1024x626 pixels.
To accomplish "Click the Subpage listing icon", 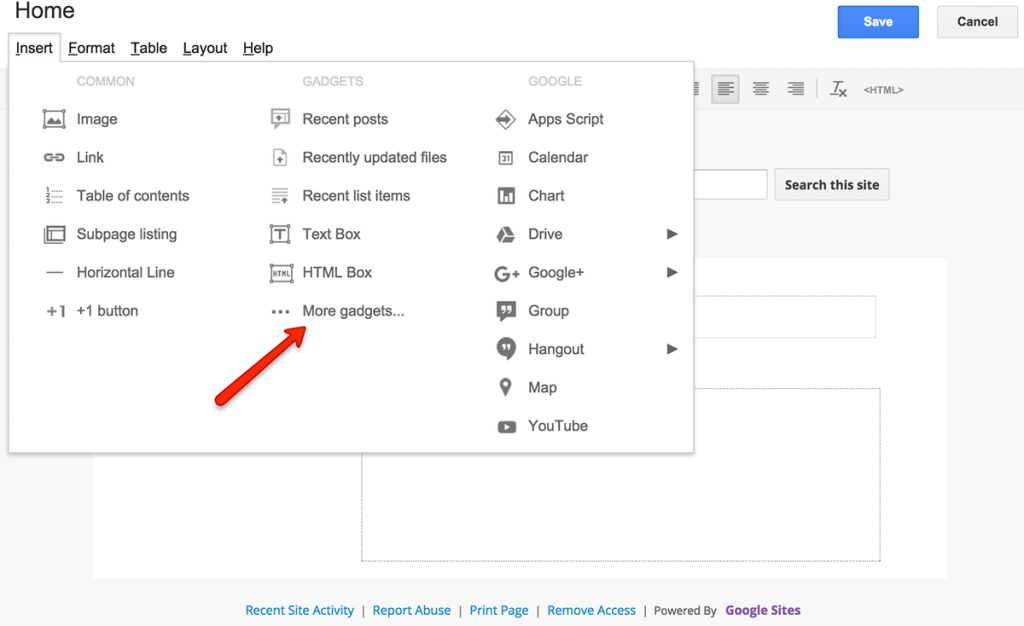I will 54,234.
